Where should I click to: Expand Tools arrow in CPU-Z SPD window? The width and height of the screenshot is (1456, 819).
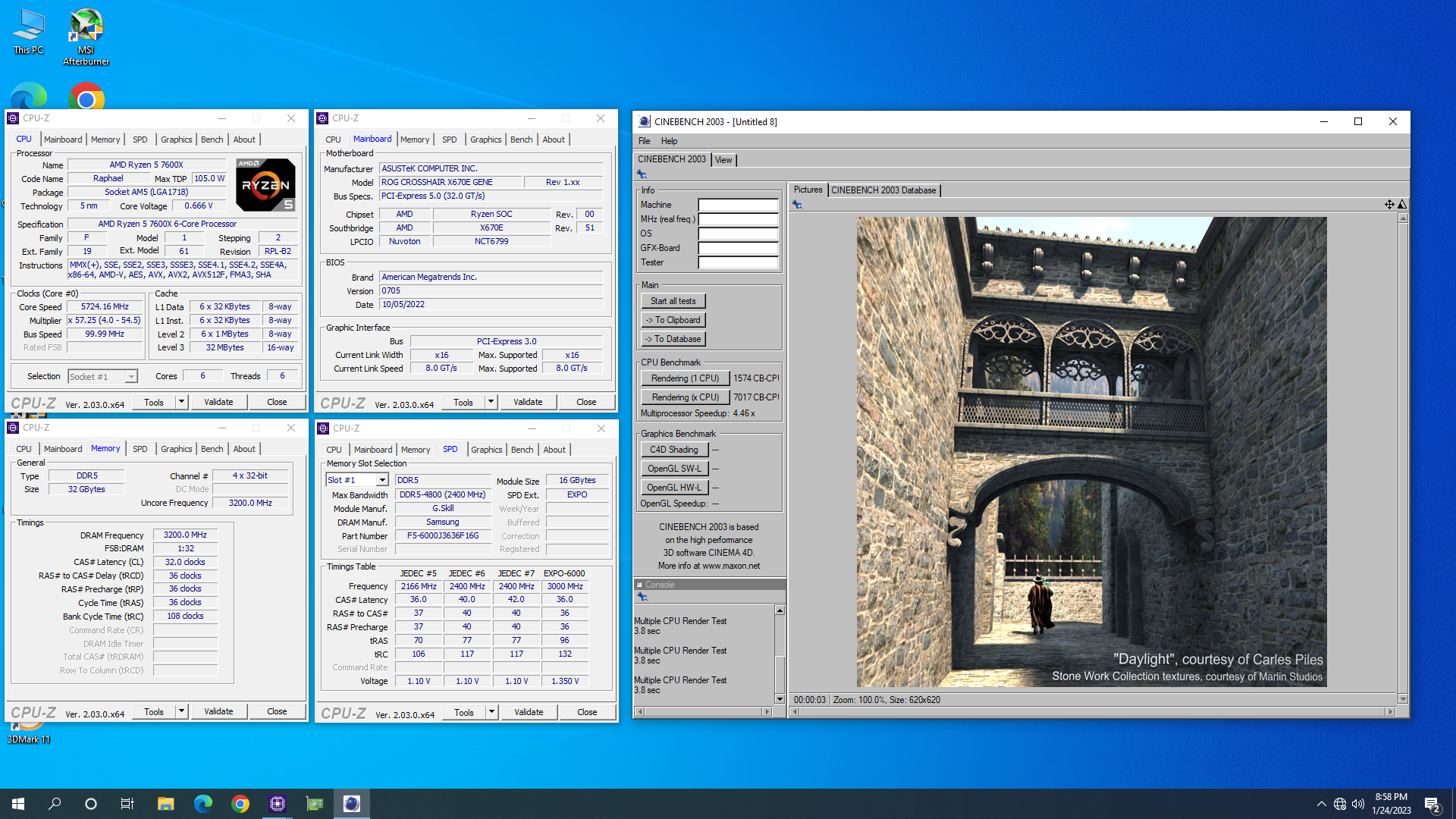[x=491, y=712]
